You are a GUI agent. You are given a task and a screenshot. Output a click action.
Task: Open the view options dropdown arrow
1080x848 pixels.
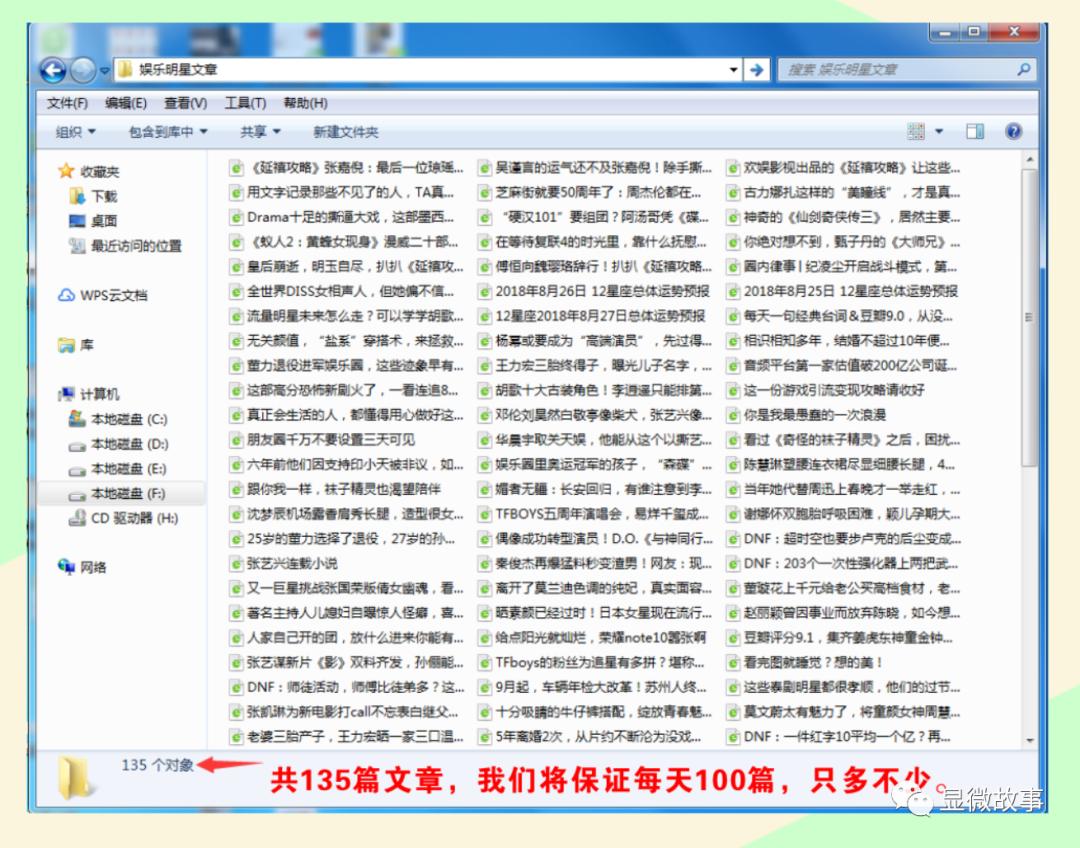(939, 132)
